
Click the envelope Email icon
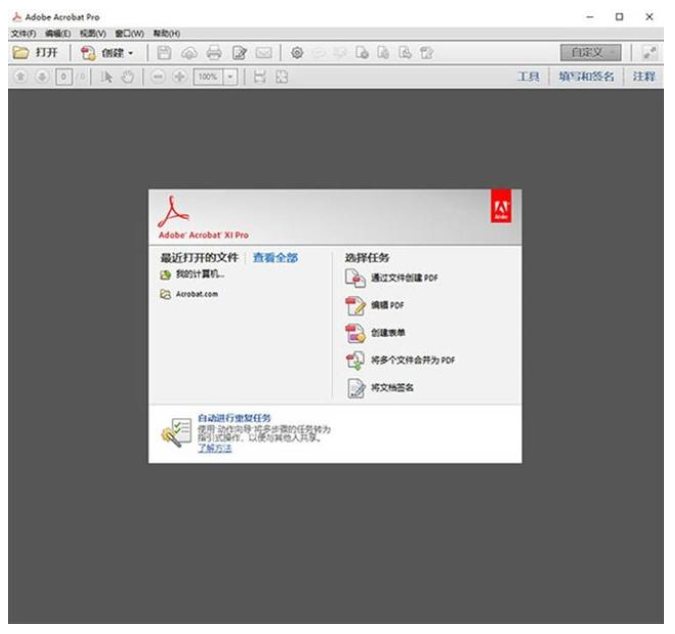point(262,52)
